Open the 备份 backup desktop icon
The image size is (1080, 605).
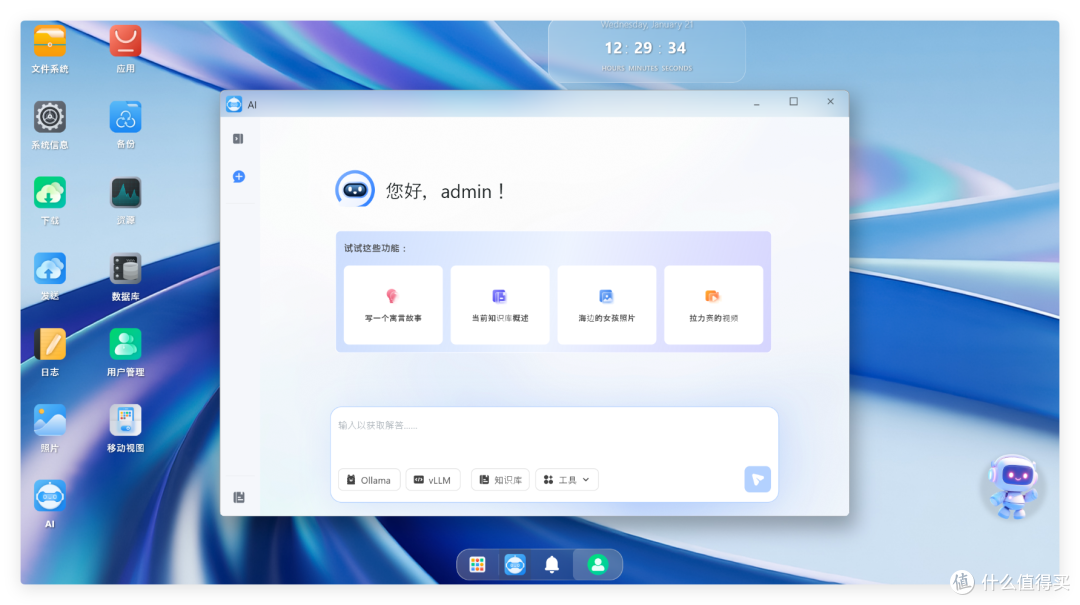(x=125, y=117)
